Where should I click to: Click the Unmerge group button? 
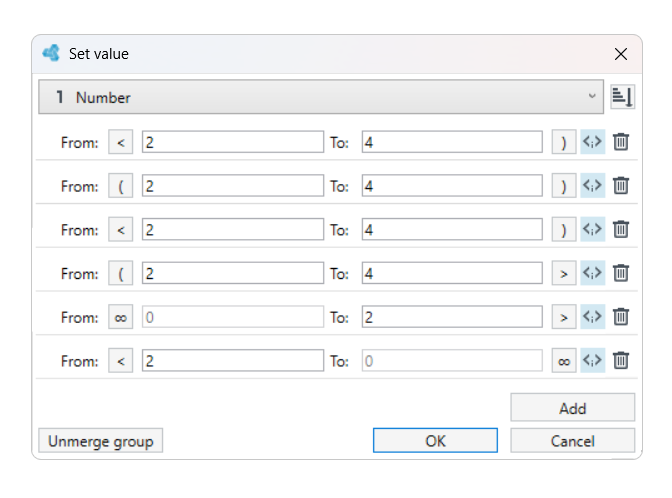pos(101,440)
